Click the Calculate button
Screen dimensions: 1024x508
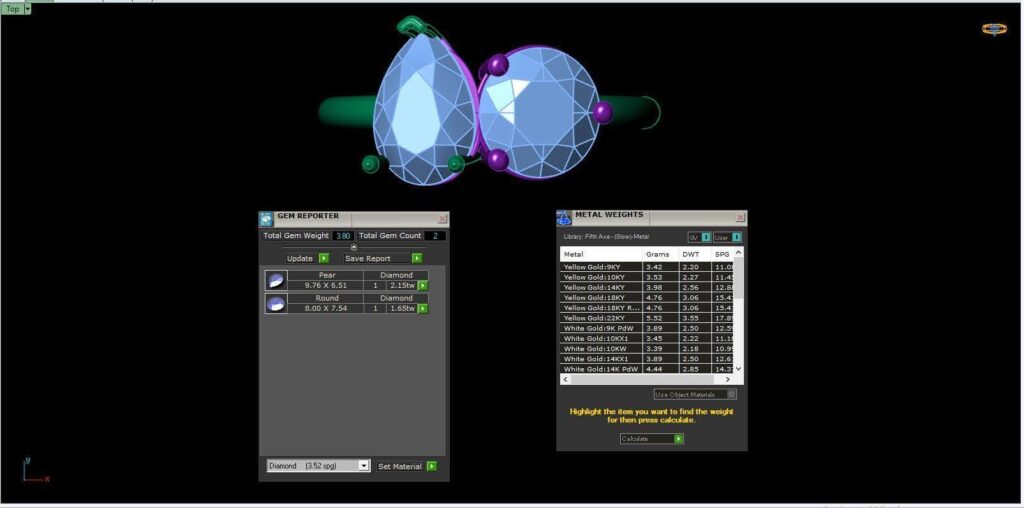point(651,439)
